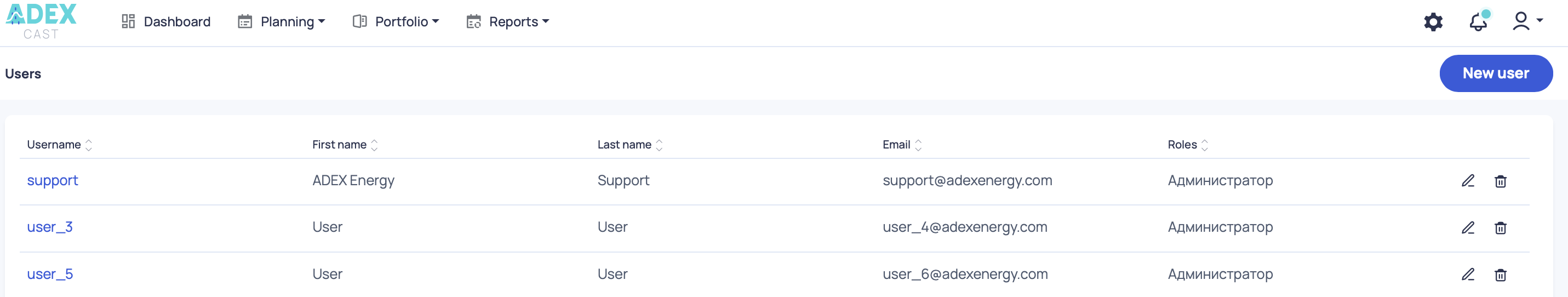Expand the Reports dropdown menu

(508, 22)
